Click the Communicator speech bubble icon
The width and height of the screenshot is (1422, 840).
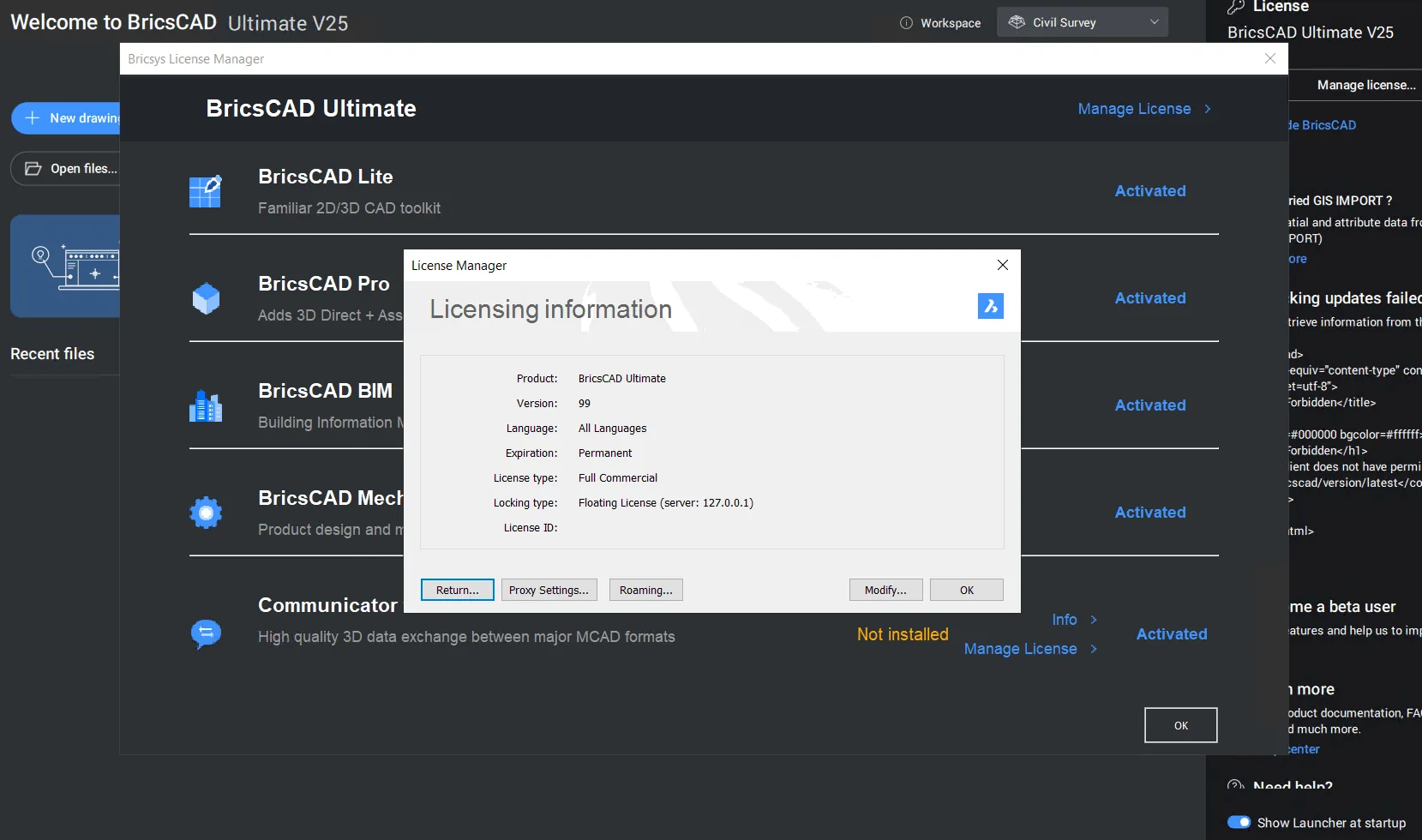[x=206, y=633]
